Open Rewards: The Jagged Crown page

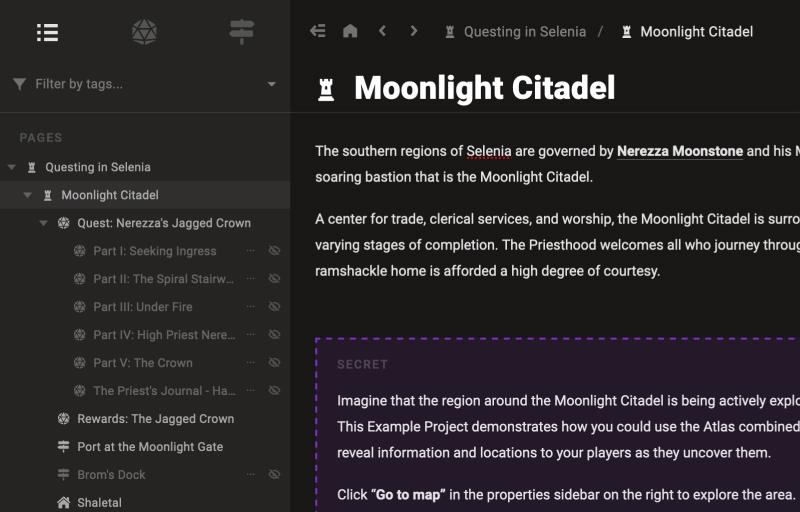(155, 419)
